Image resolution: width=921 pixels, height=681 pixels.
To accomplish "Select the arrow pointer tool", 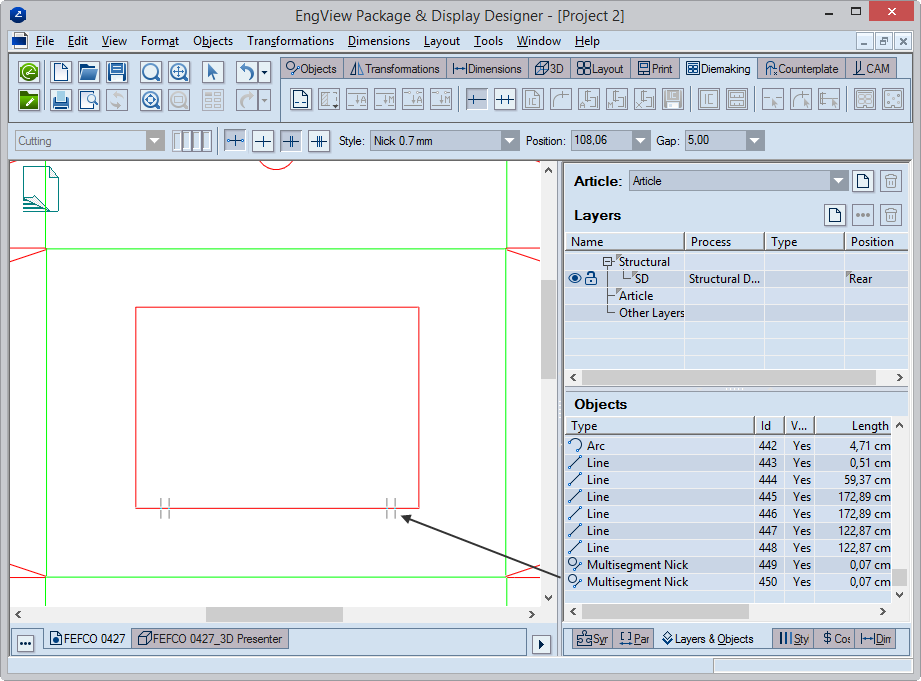I will point(212,72).
